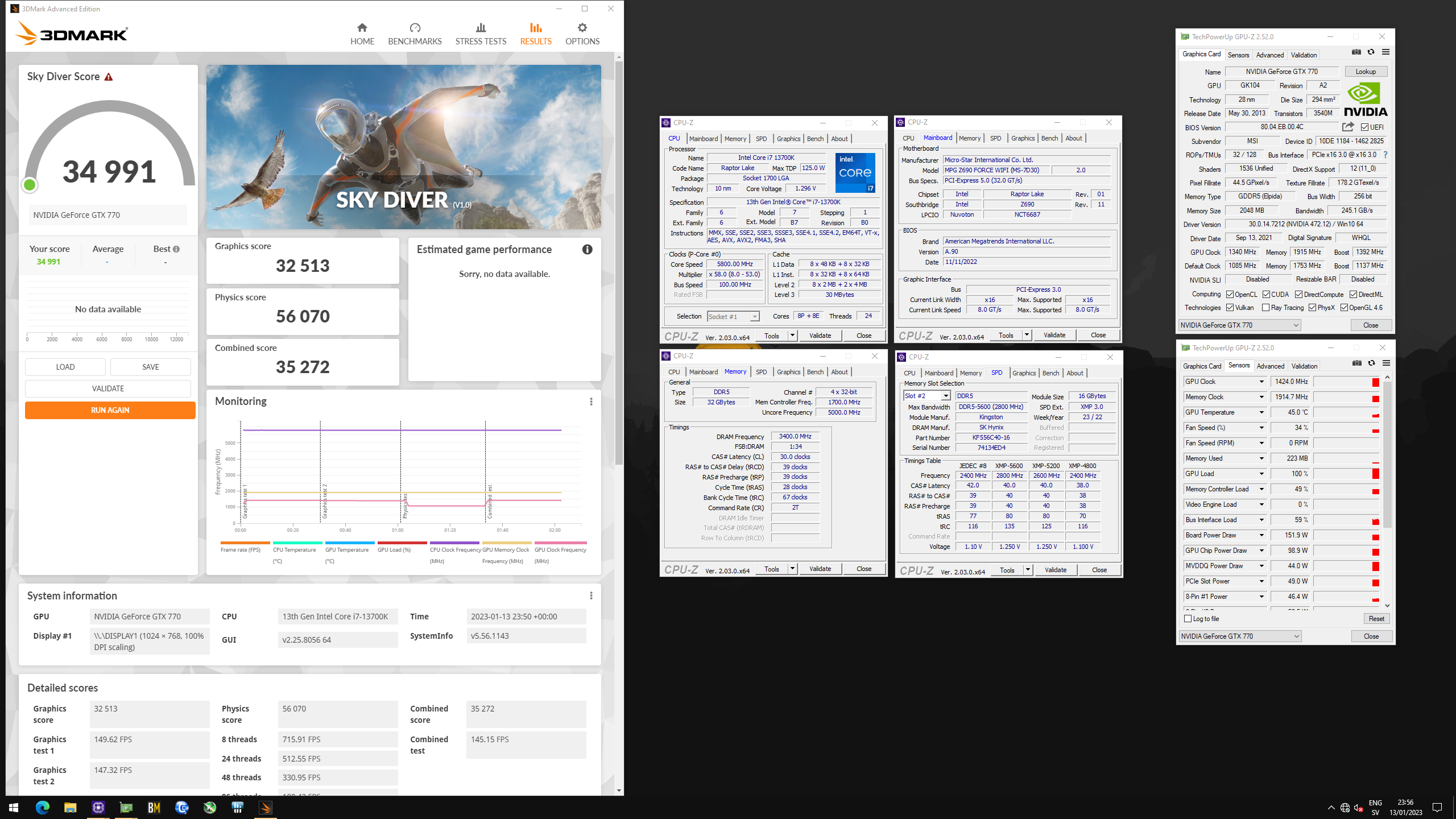Toggle the Vulkan checkbox in GPU-Z
The width and height of the screenshot is (1456, 819).
(1230, 308)
